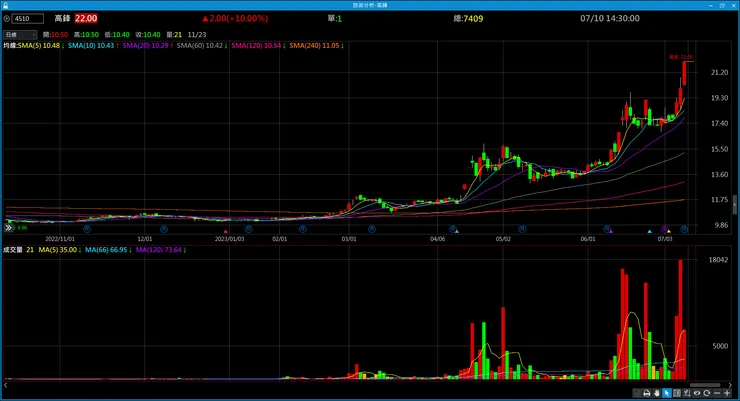Screen dimensions: 740x401
Task: Click the stock name 高鋒
Action: 62,18
